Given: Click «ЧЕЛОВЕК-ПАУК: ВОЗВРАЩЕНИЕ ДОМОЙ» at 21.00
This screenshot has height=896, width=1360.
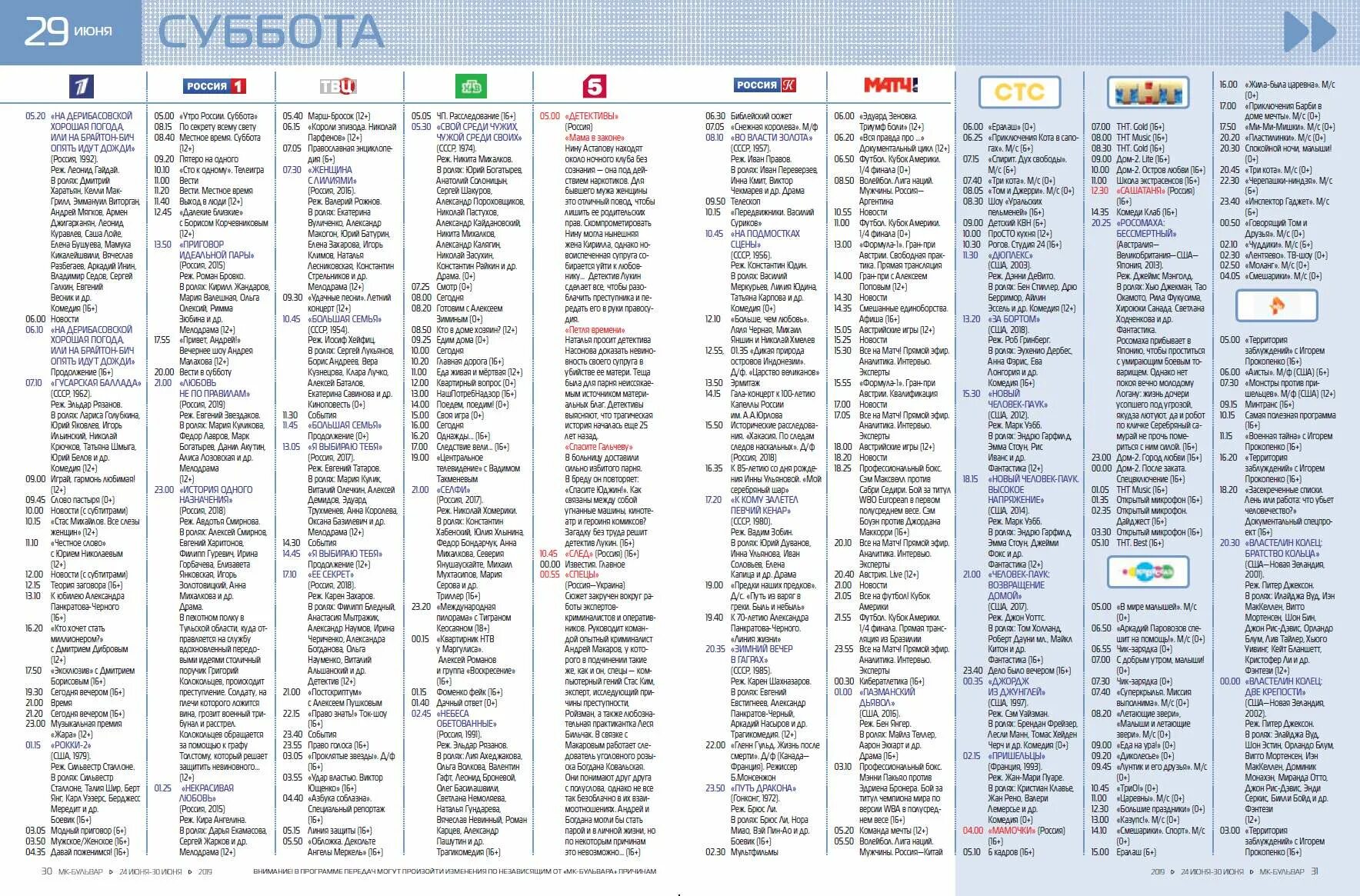Looking at the screenshot, I should coord(1019,585).
